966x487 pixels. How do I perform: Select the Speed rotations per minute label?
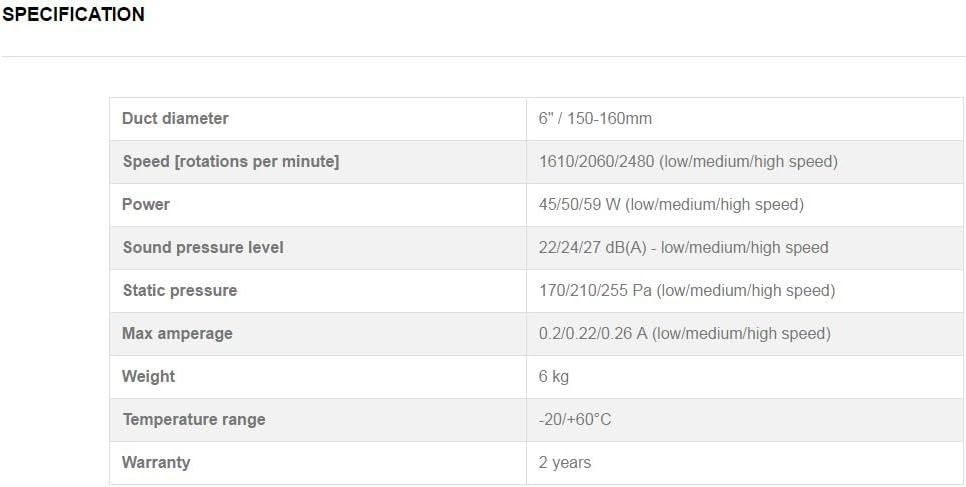click(230, 162)
